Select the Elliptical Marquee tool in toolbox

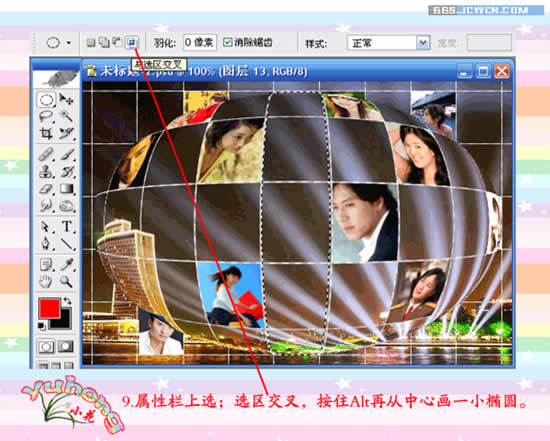tap(47, 100)
